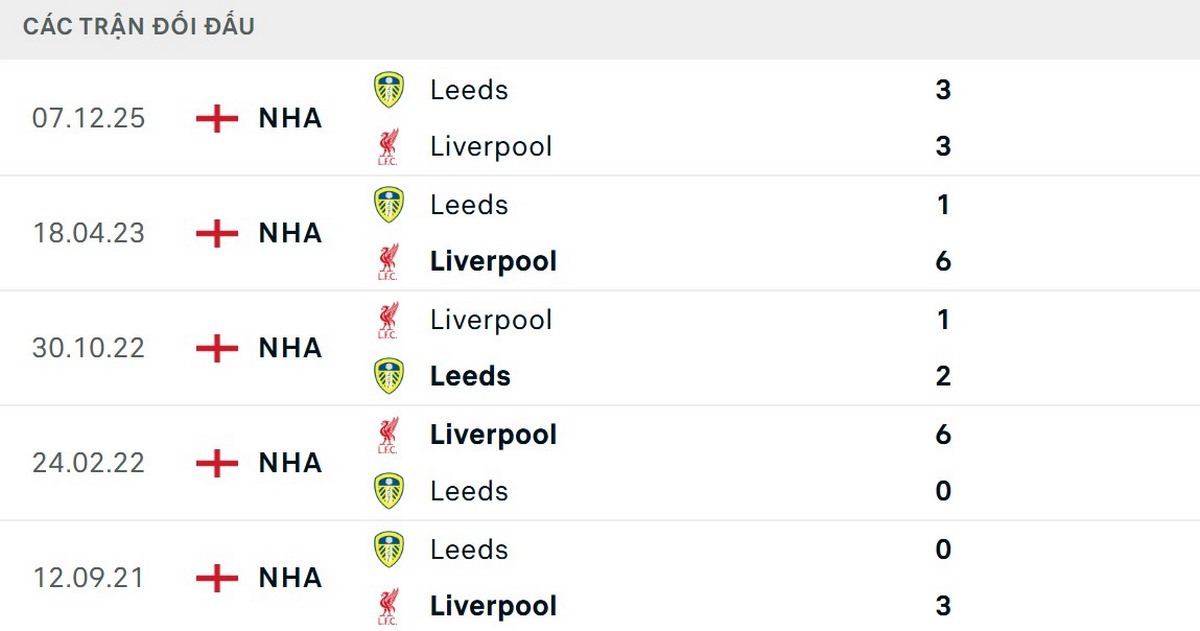Click the score 6 for Liverpool in 18.04.23

pos(941,261)
